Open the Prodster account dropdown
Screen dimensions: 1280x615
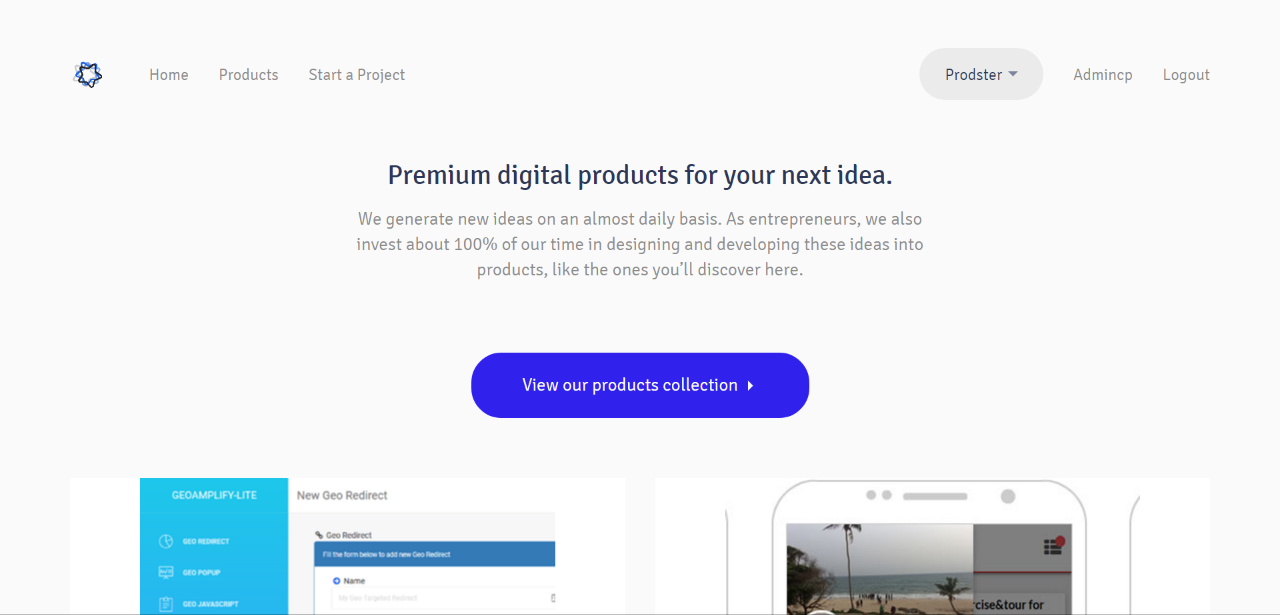981,74
